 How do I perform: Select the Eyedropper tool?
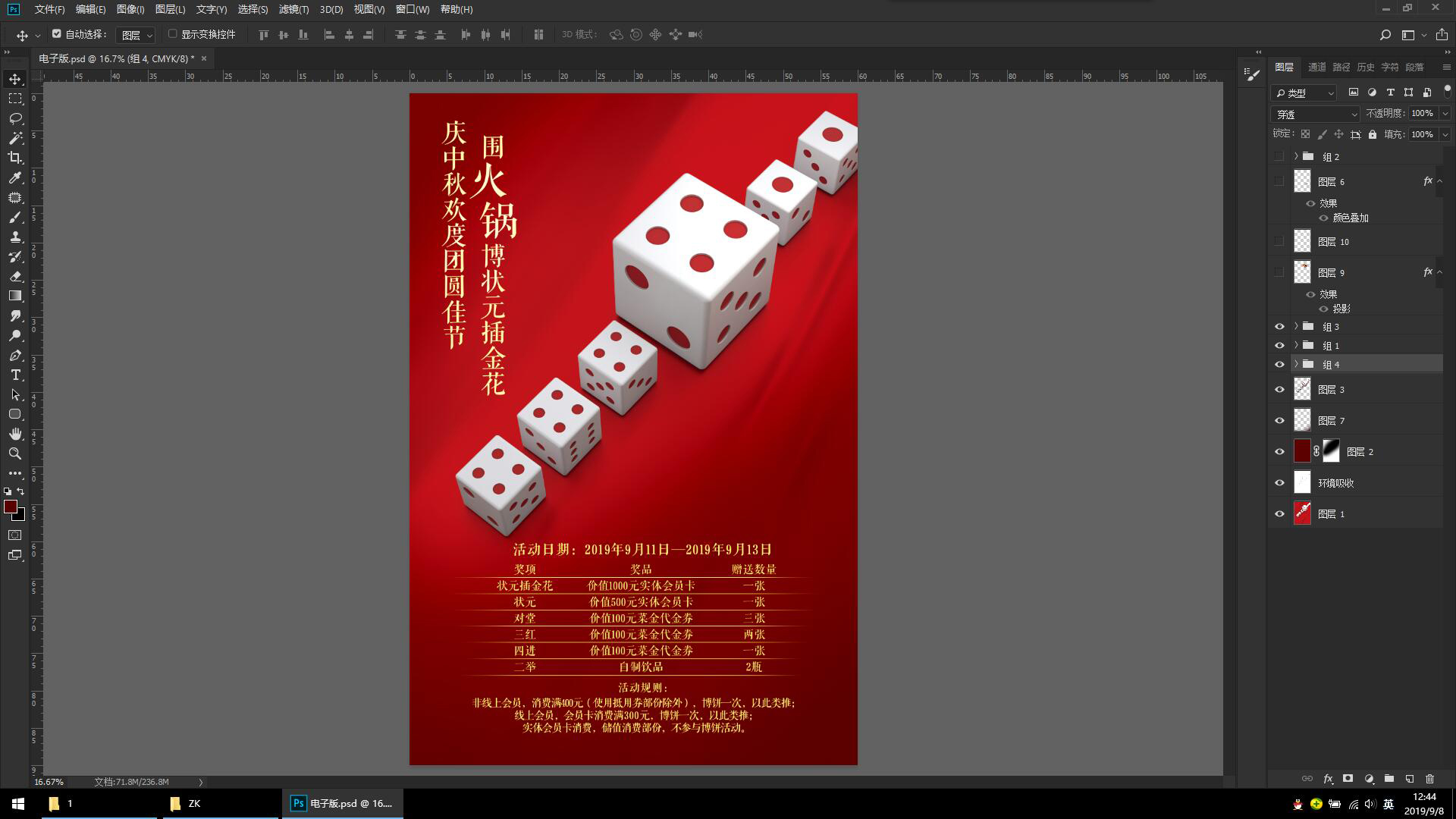(15, 177)
